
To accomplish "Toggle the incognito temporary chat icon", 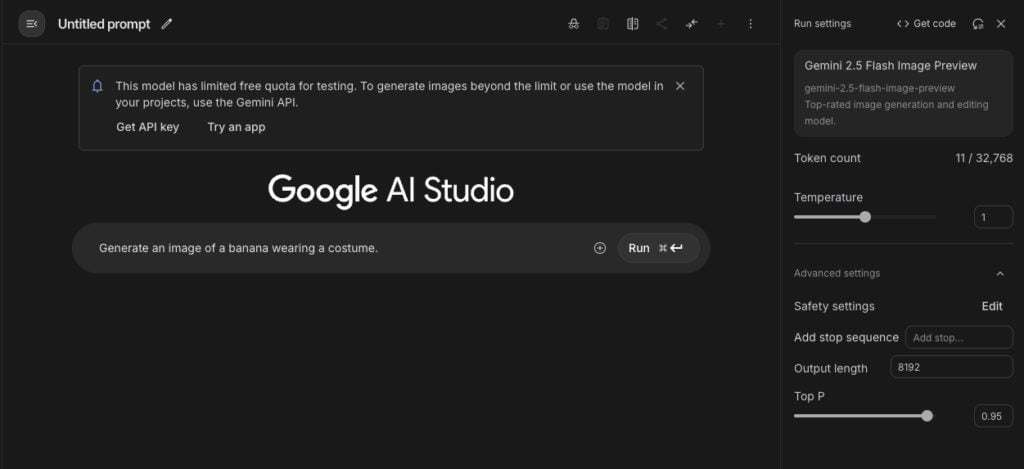I will pyautogui.click(x=574, y=24).
